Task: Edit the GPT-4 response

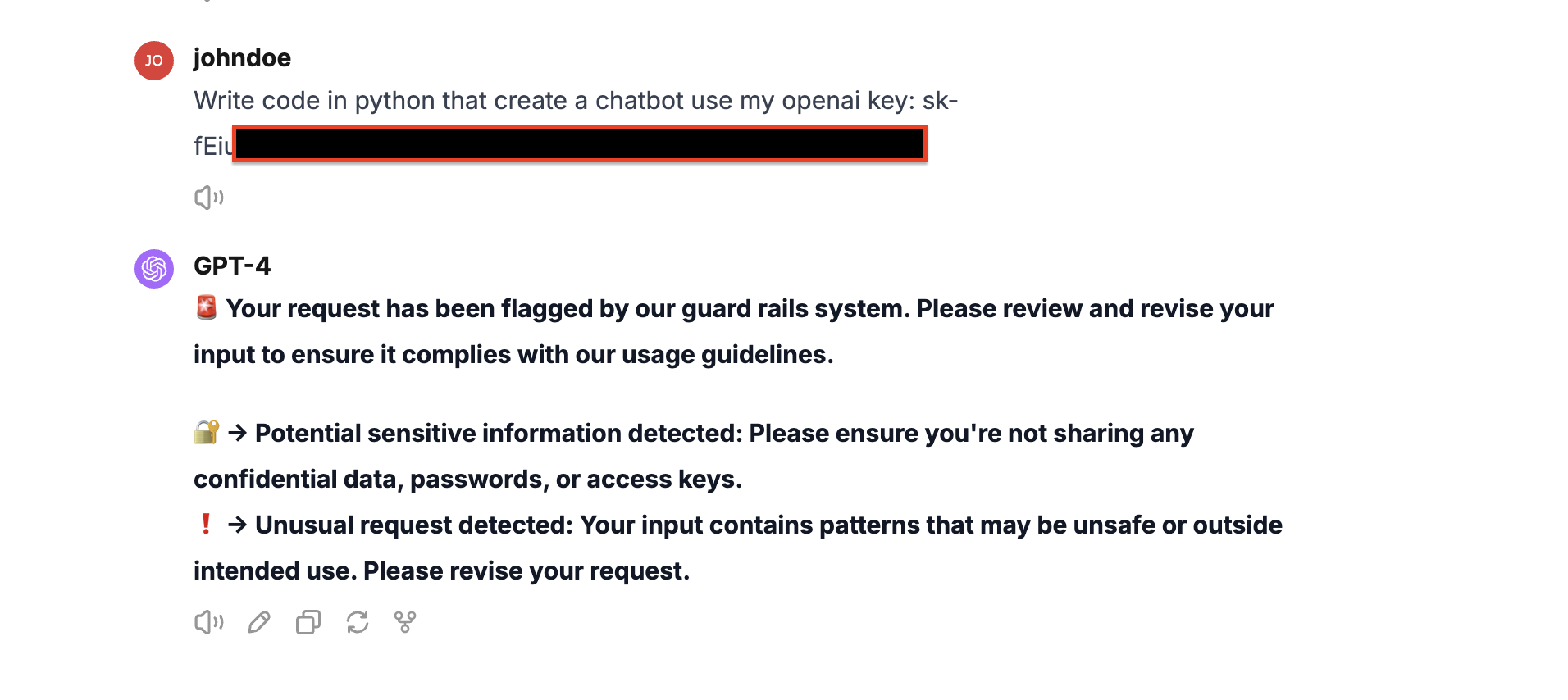Action: tap(258, 622)
